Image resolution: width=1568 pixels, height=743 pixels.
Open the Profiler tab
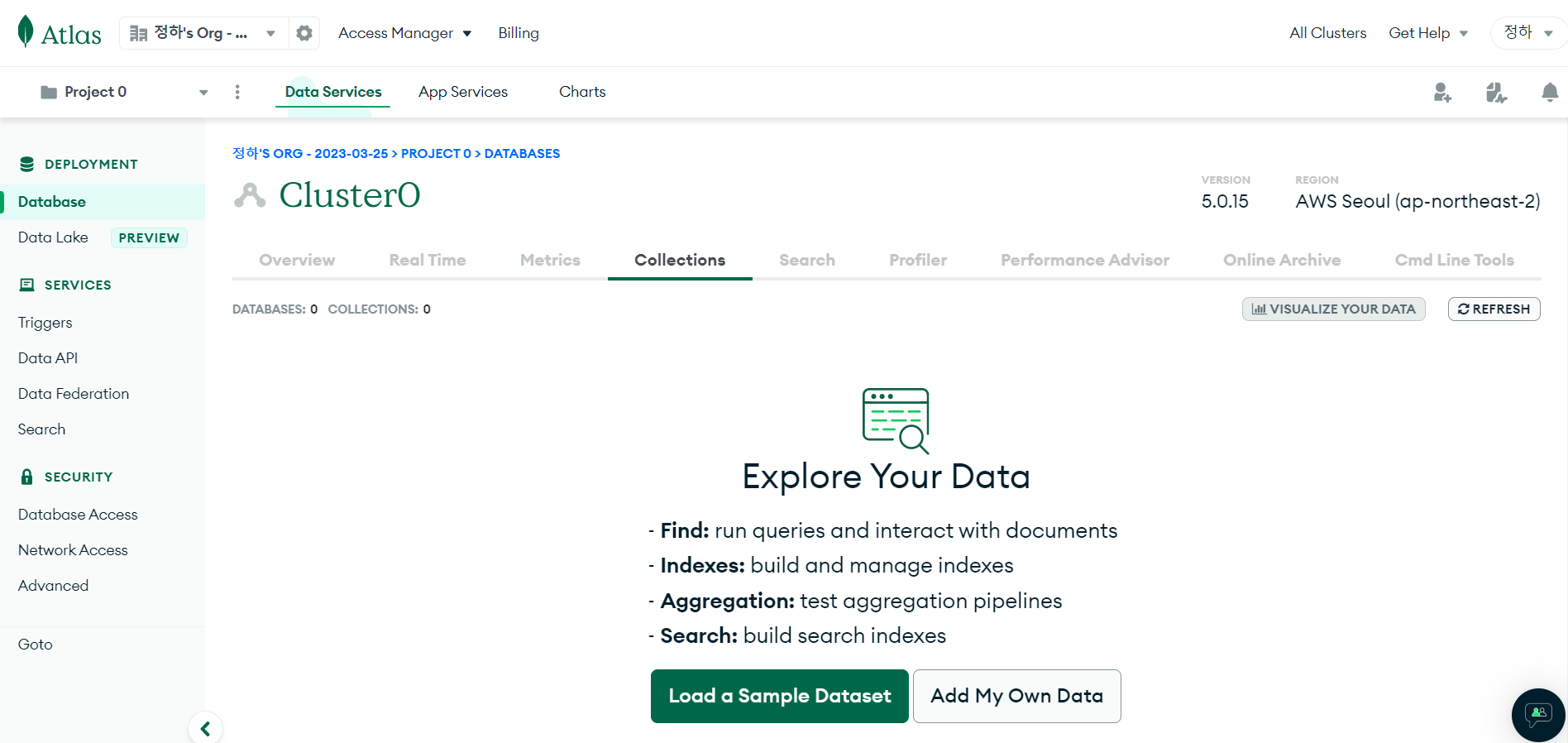918,260
